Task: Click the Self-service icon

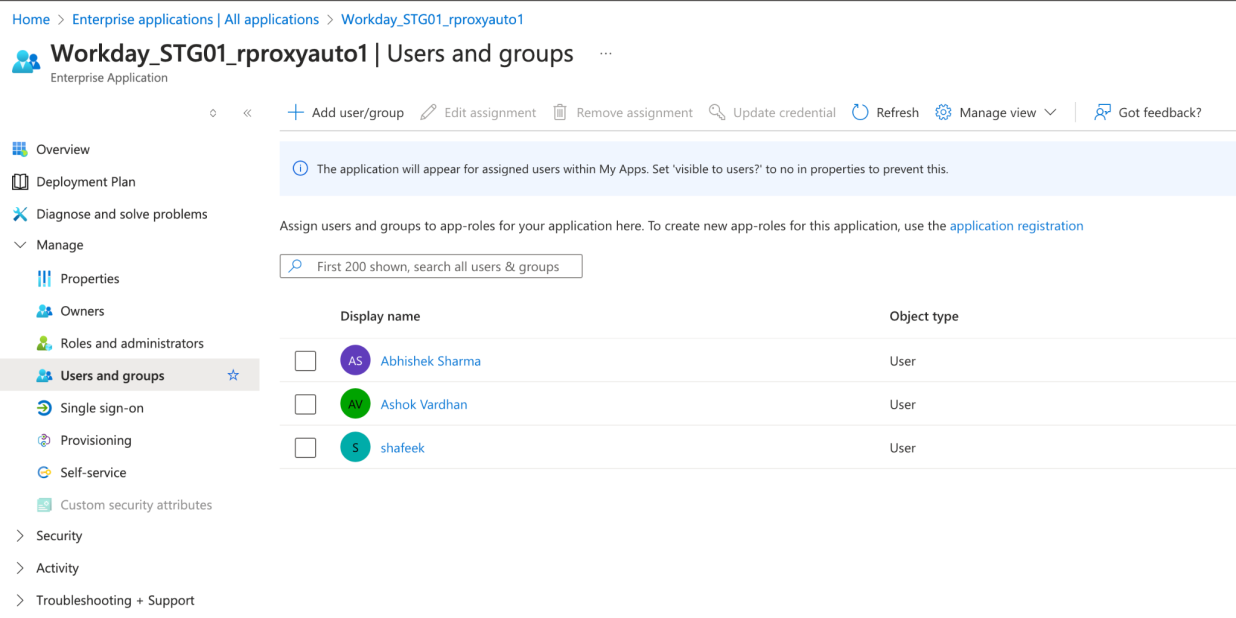Action: tap(44, 473)
